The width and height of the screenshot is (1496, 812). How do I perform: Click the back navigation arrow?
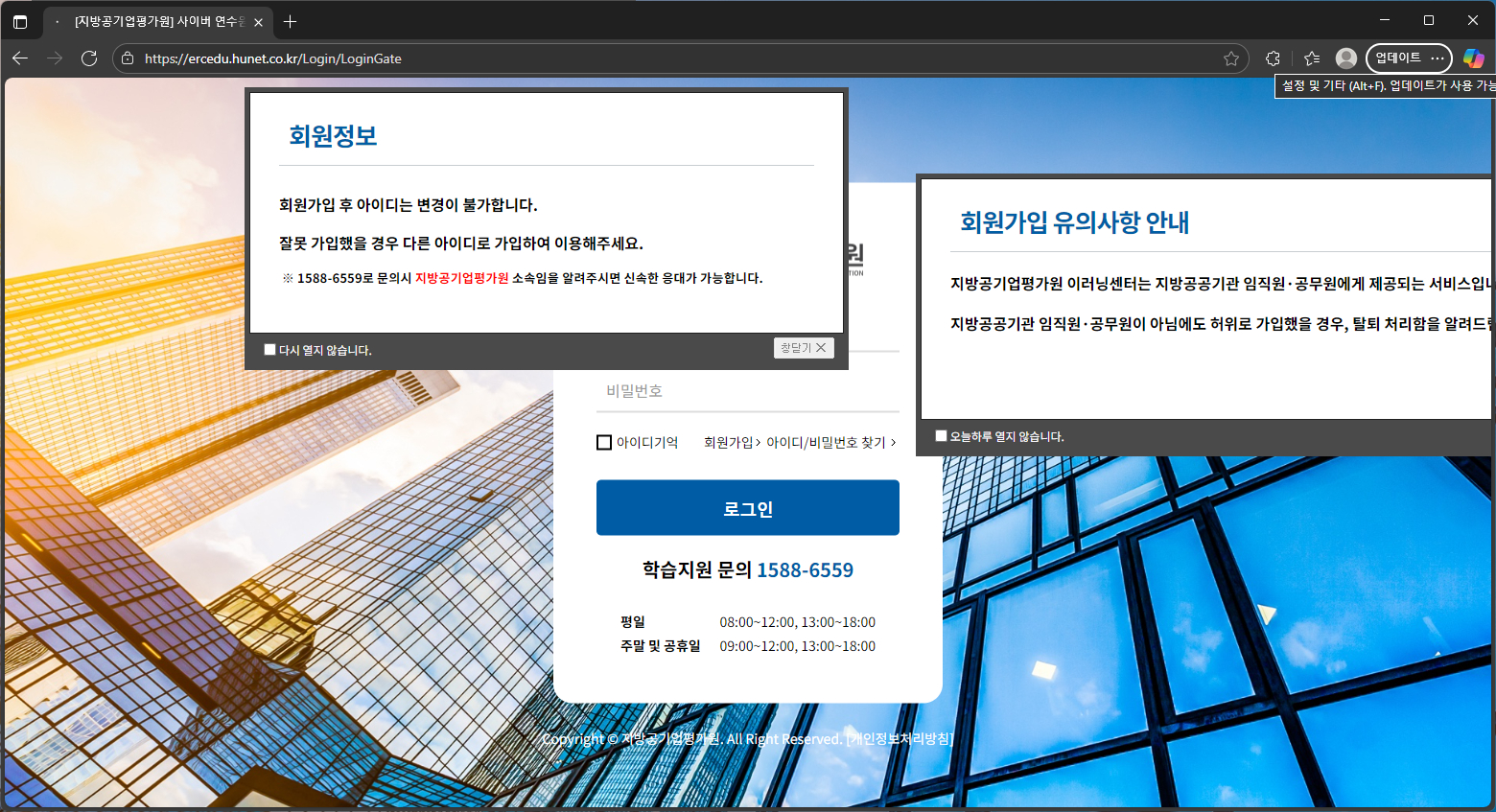[19, 58]
